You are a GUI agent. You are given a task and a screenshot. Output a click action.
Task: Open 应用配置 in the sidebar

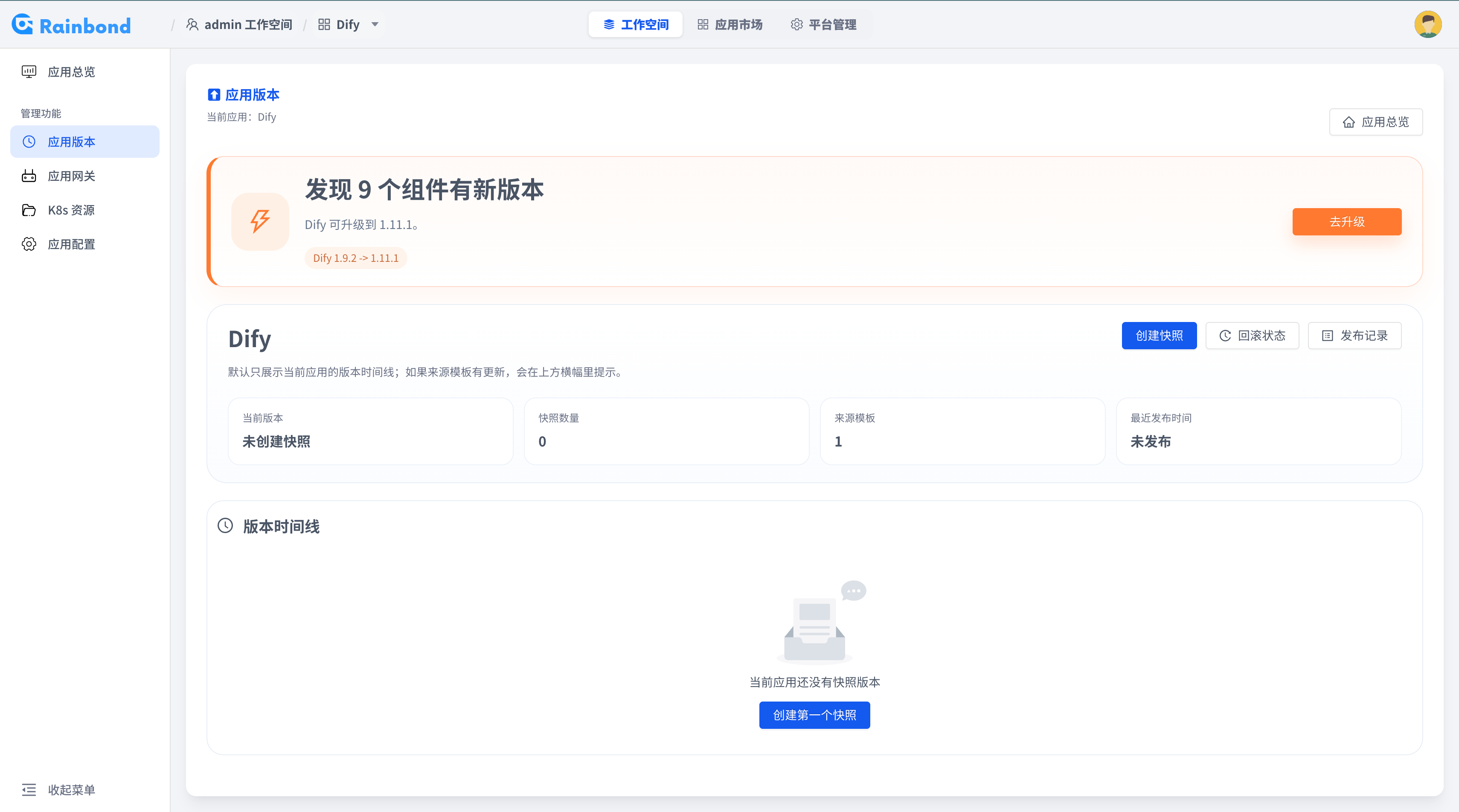point(85,244)
